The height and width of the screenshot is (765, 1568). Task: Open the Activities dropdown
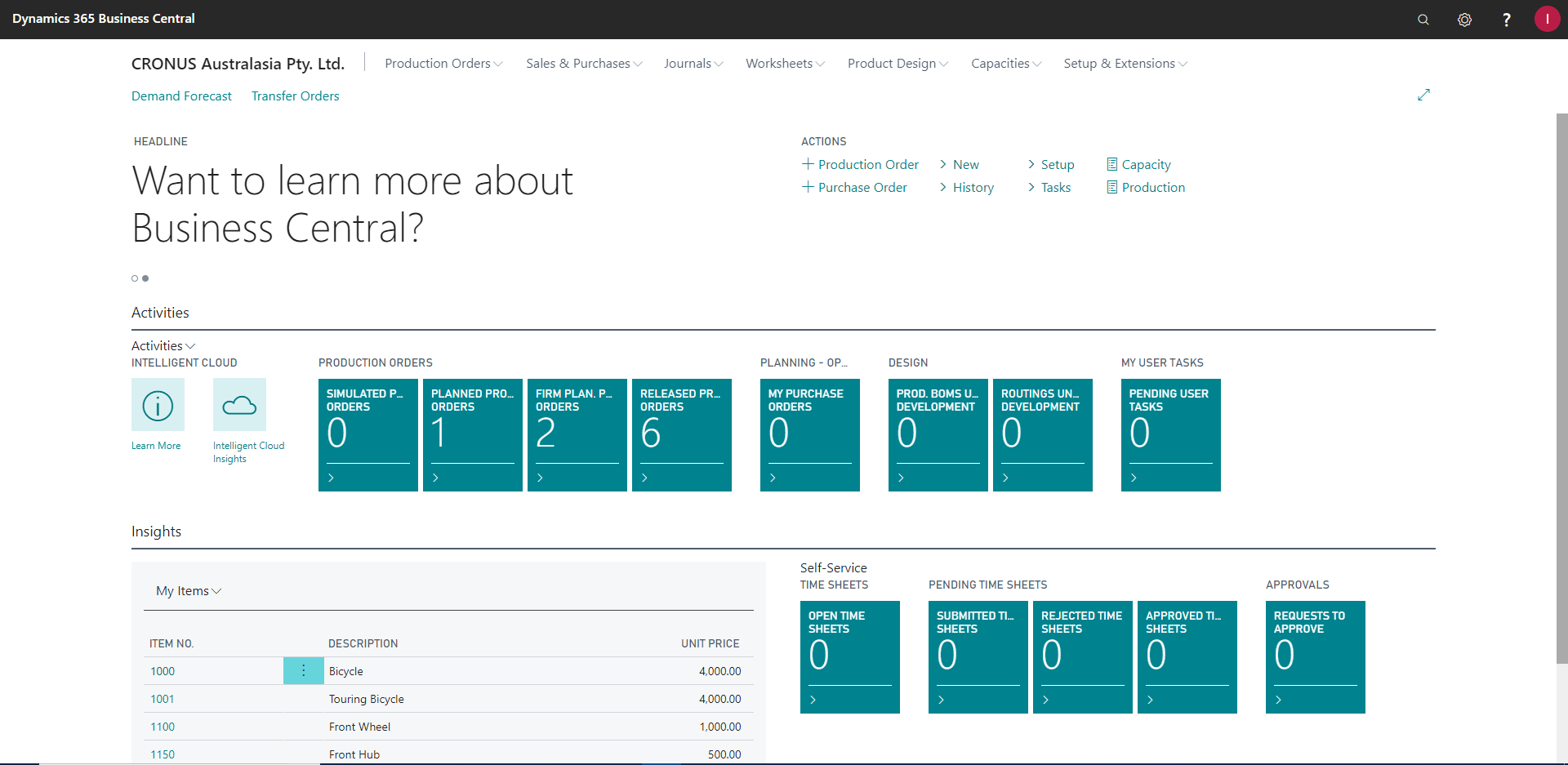point(163,345)
